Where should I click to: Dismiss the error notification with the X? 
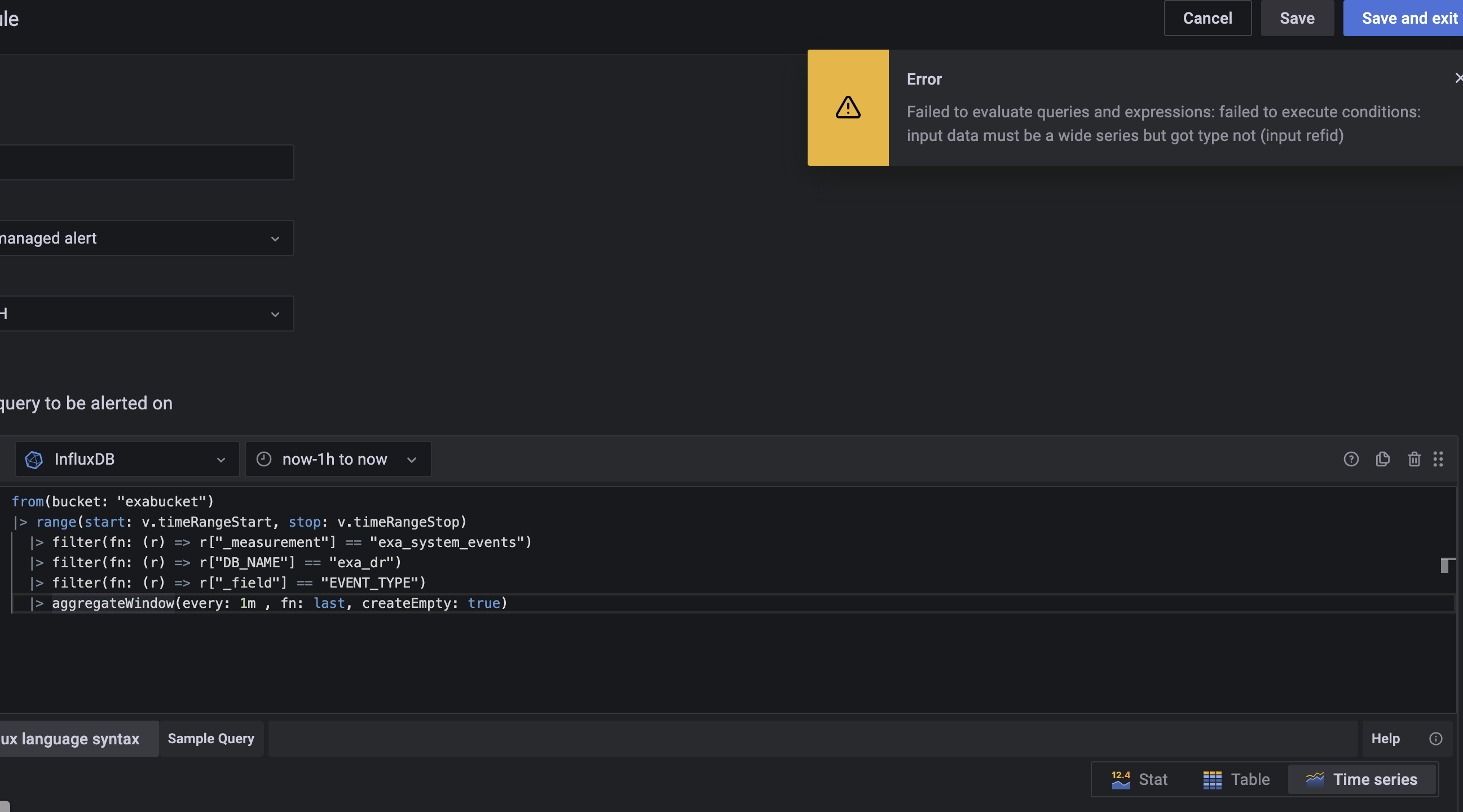tap(1457, 78)
